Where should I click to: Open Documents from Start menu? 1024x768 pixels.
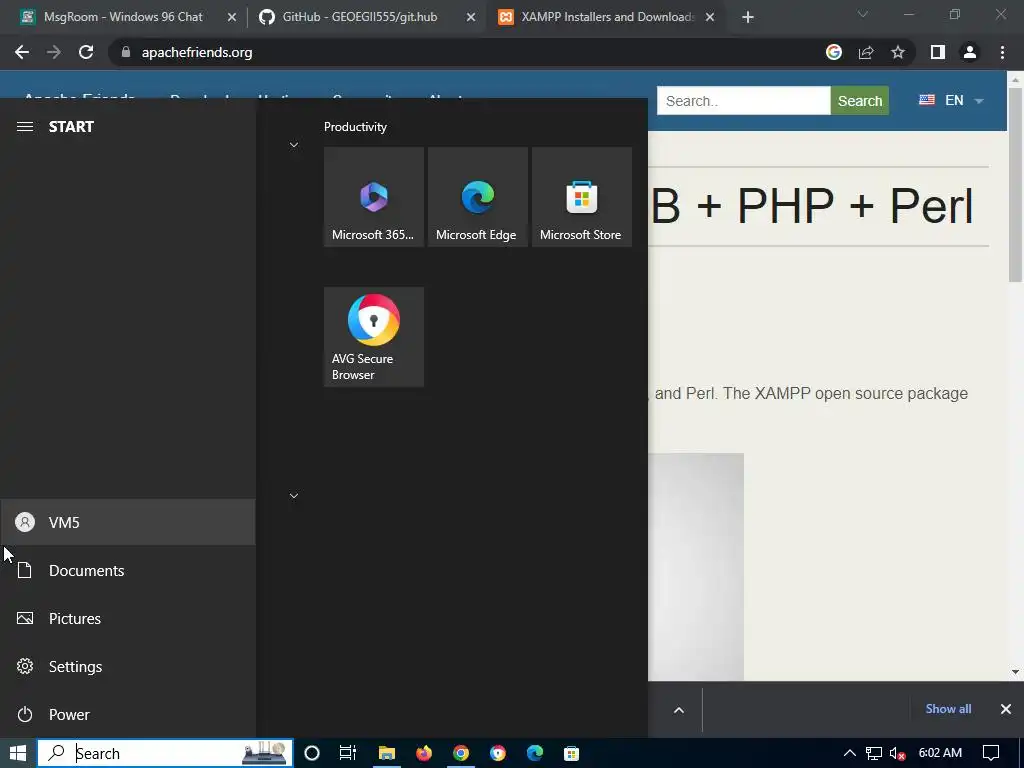point(128,571)
